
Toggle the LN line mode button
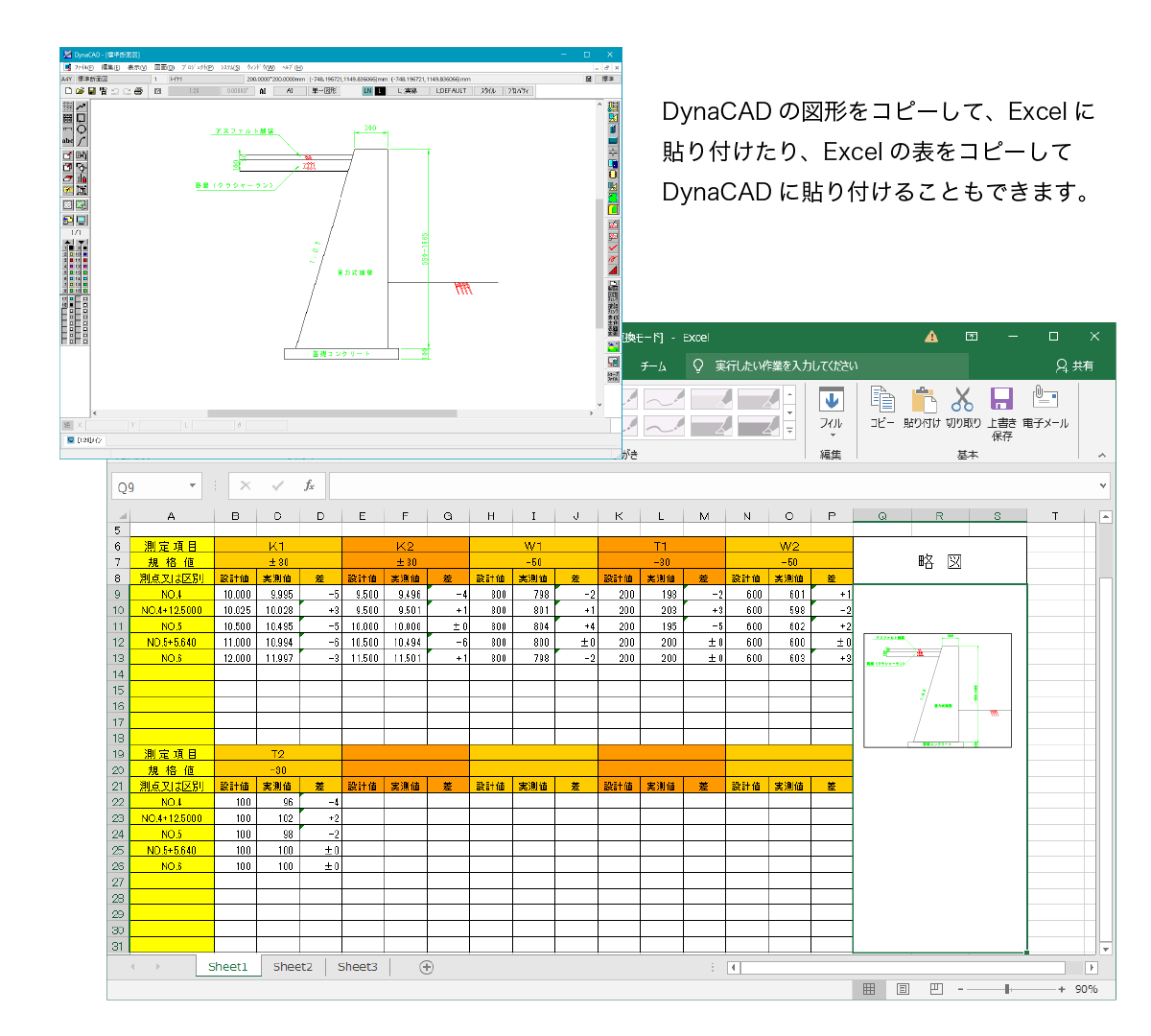coord(367,91)
